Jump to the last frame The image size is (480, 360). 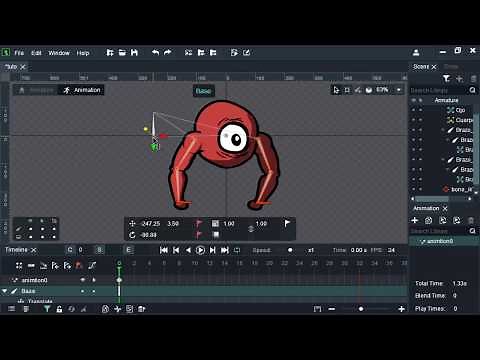click(225, 250)
